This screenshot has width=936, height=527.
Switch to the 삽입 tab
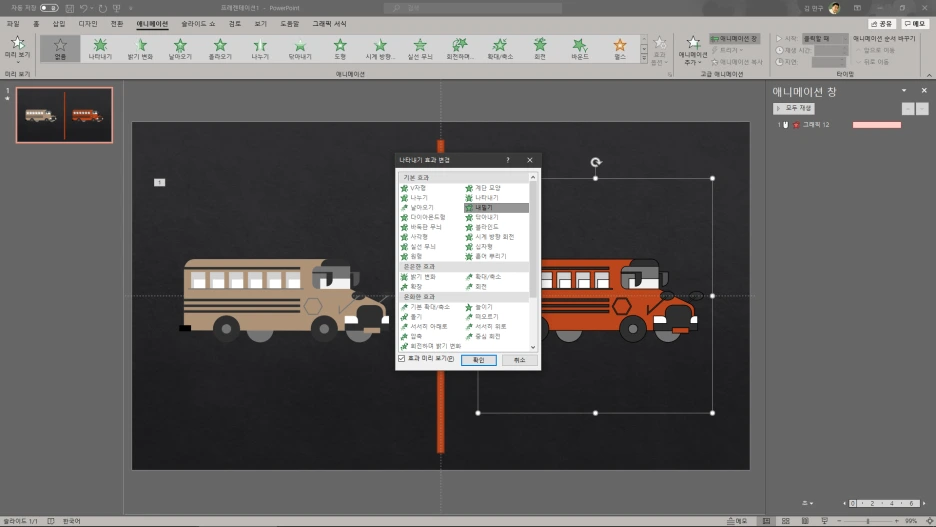coord(58,24)
